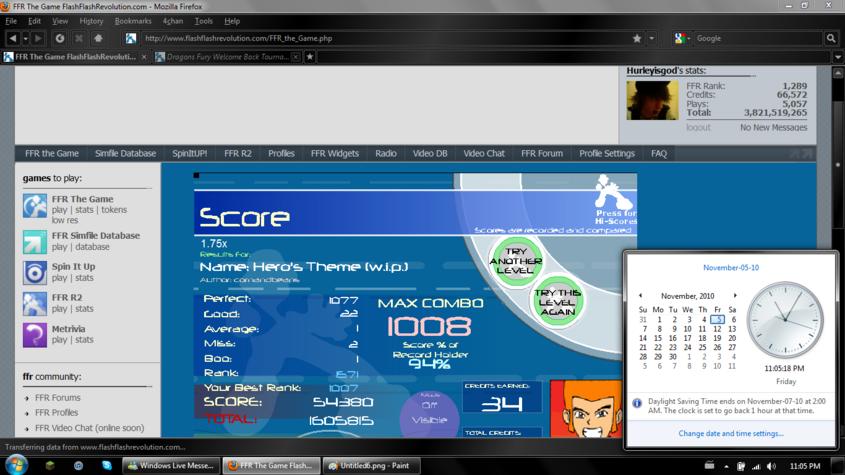Bookmark this page with the star icon
The height and width of the screenshot is (475, 845).
click(x=637, y=38)
